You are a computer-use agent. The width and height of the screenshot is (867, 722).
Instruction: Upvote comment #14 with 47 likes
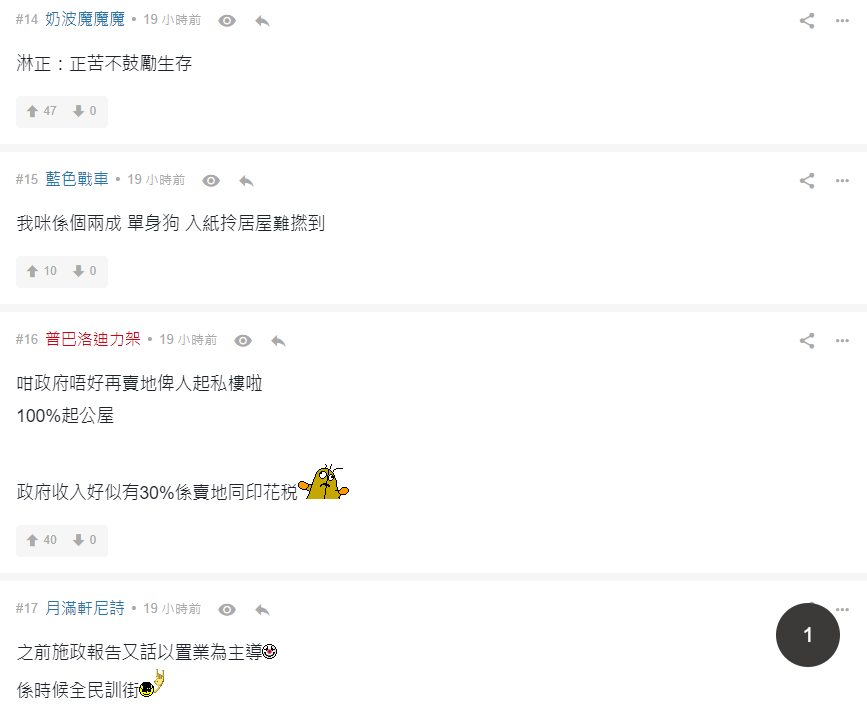pyautogui.click(x=32, y=111)
